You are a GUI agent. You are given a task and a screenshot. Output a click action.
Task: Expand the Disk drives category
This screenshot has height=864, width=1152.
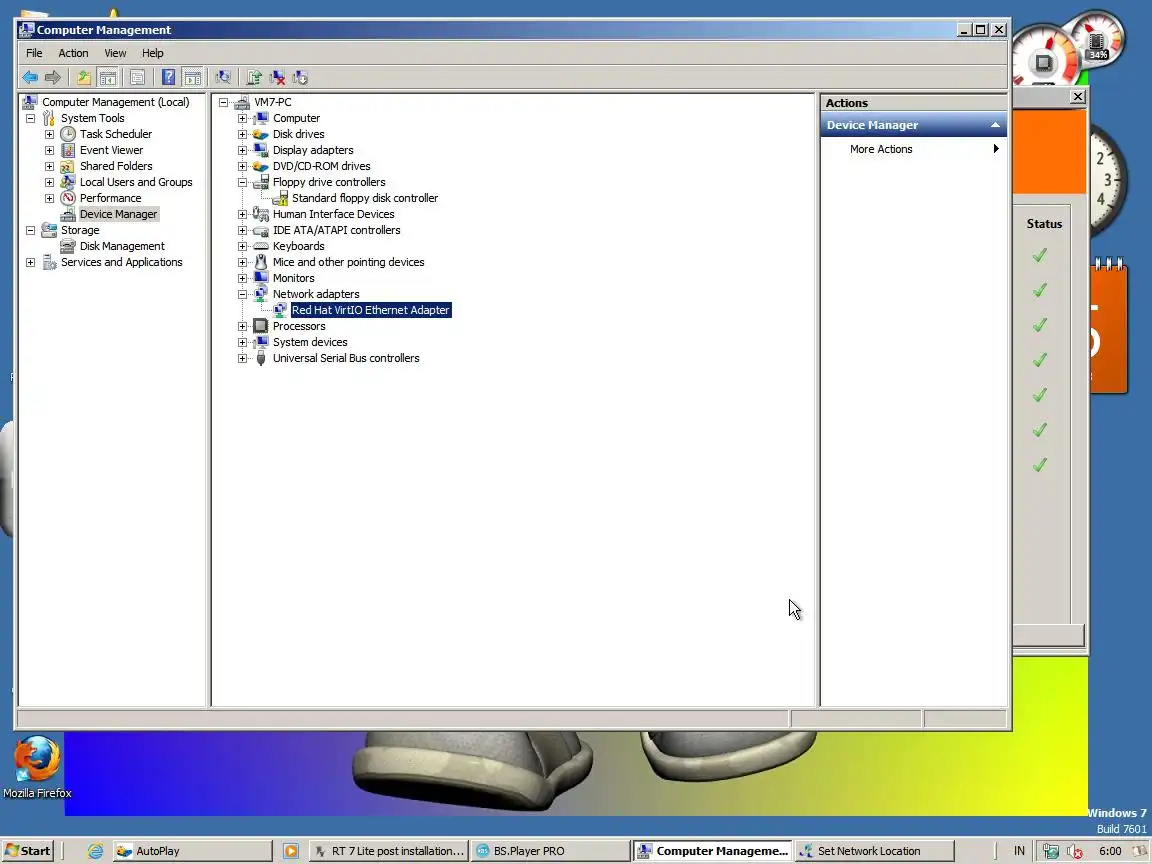242,134
